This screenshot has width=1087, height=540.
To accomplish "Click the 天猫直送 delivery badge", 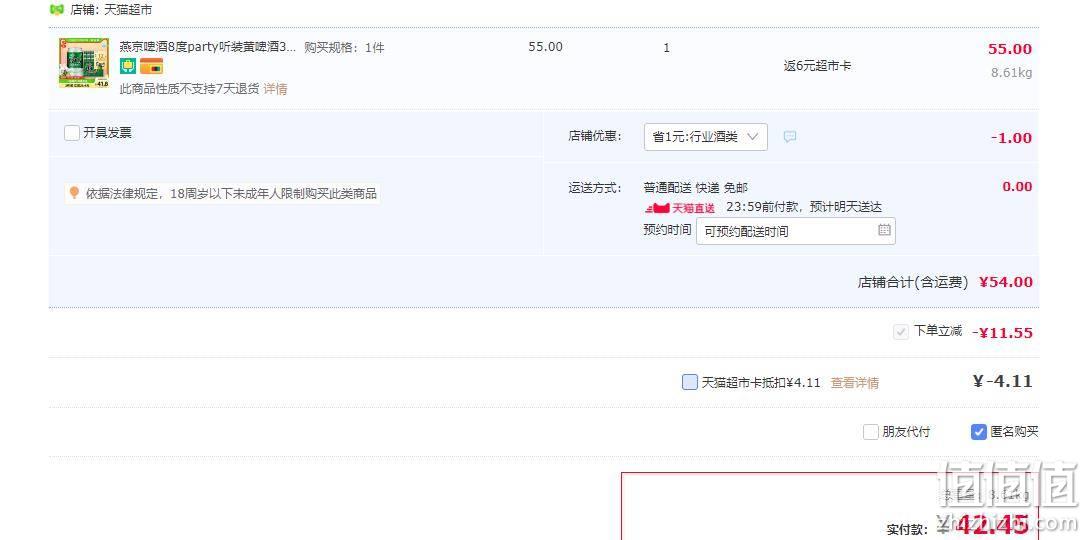I will coord(679,208).
